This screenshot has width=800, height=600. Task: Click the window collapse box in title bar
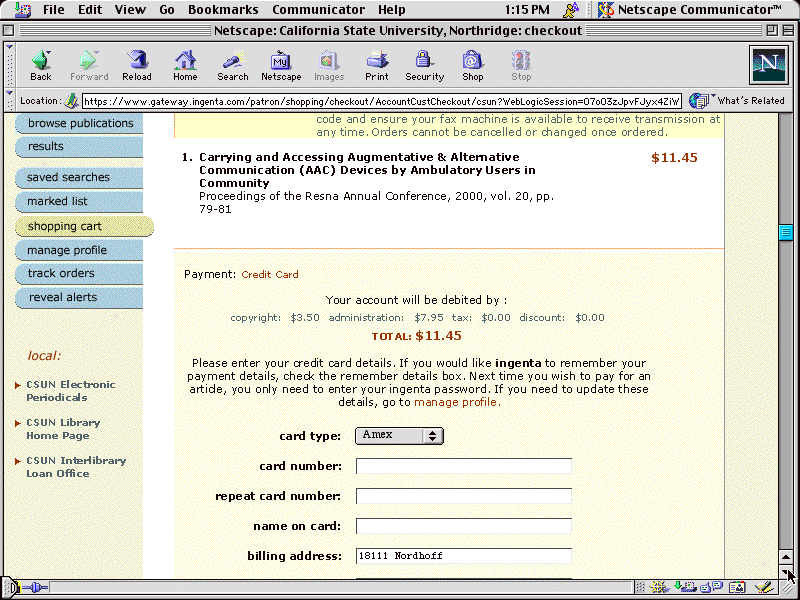click(x=788, y=31)
